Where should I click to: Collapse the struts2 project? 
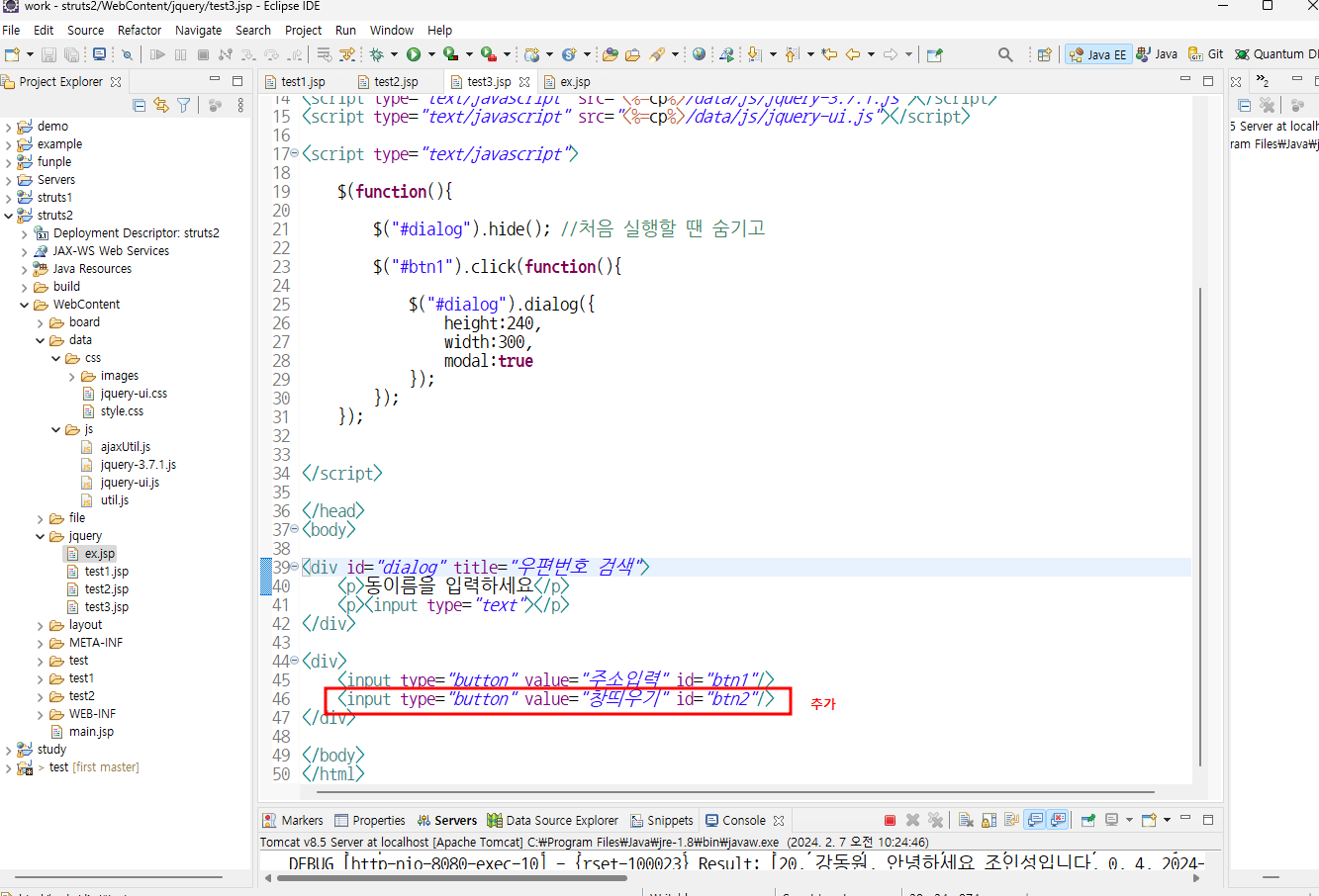pos(8,216)
